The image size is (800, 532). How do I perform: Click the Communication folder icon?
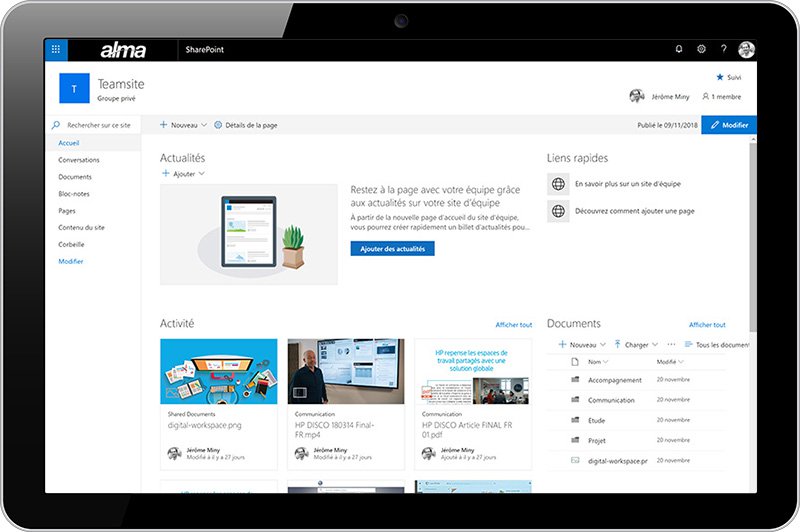click(x=575, y=399)
